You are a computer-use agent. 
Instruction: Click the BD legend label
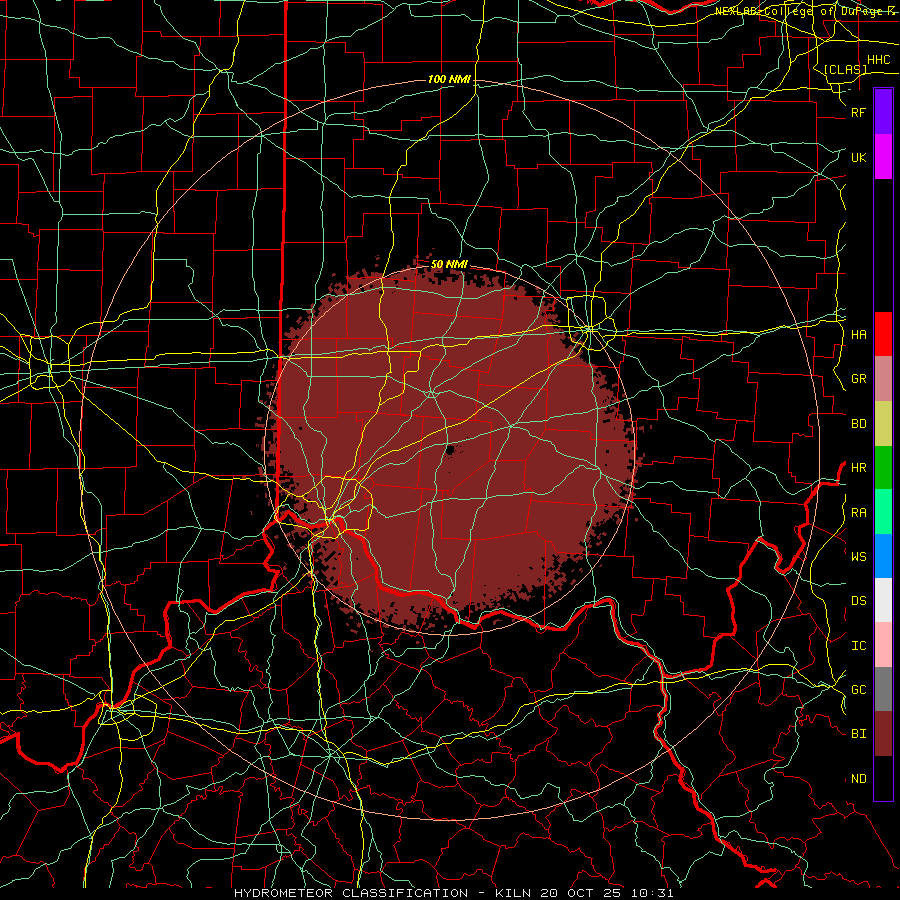click(859, 424)
